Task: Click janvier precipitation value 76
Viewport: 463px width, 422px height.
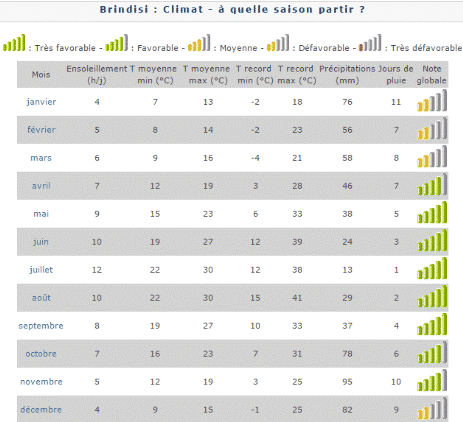Action: (347, 102)
